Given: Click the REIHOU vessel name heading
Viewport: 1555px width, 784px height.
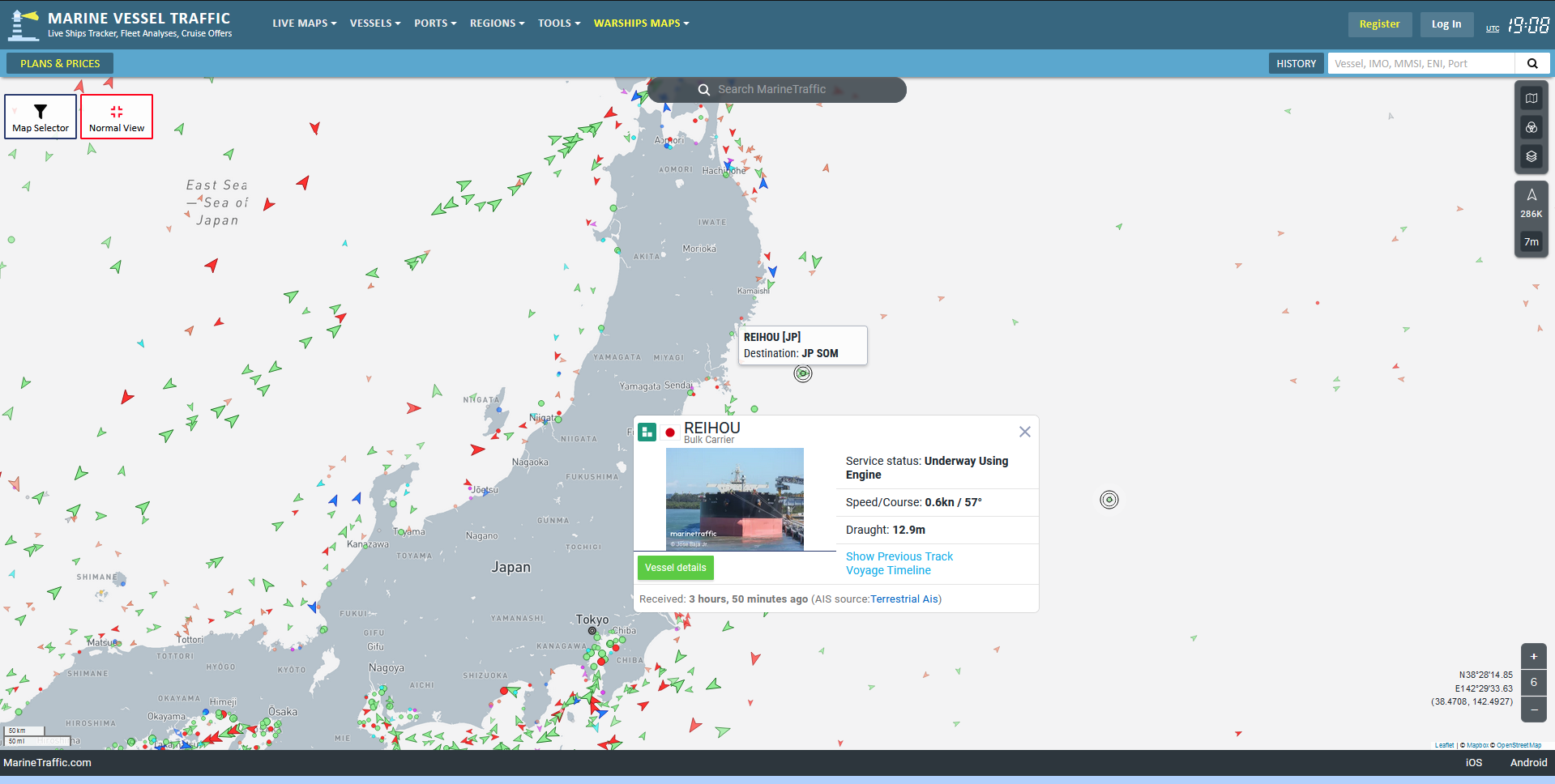Looking at the screenshot, I should click(712, 428).
